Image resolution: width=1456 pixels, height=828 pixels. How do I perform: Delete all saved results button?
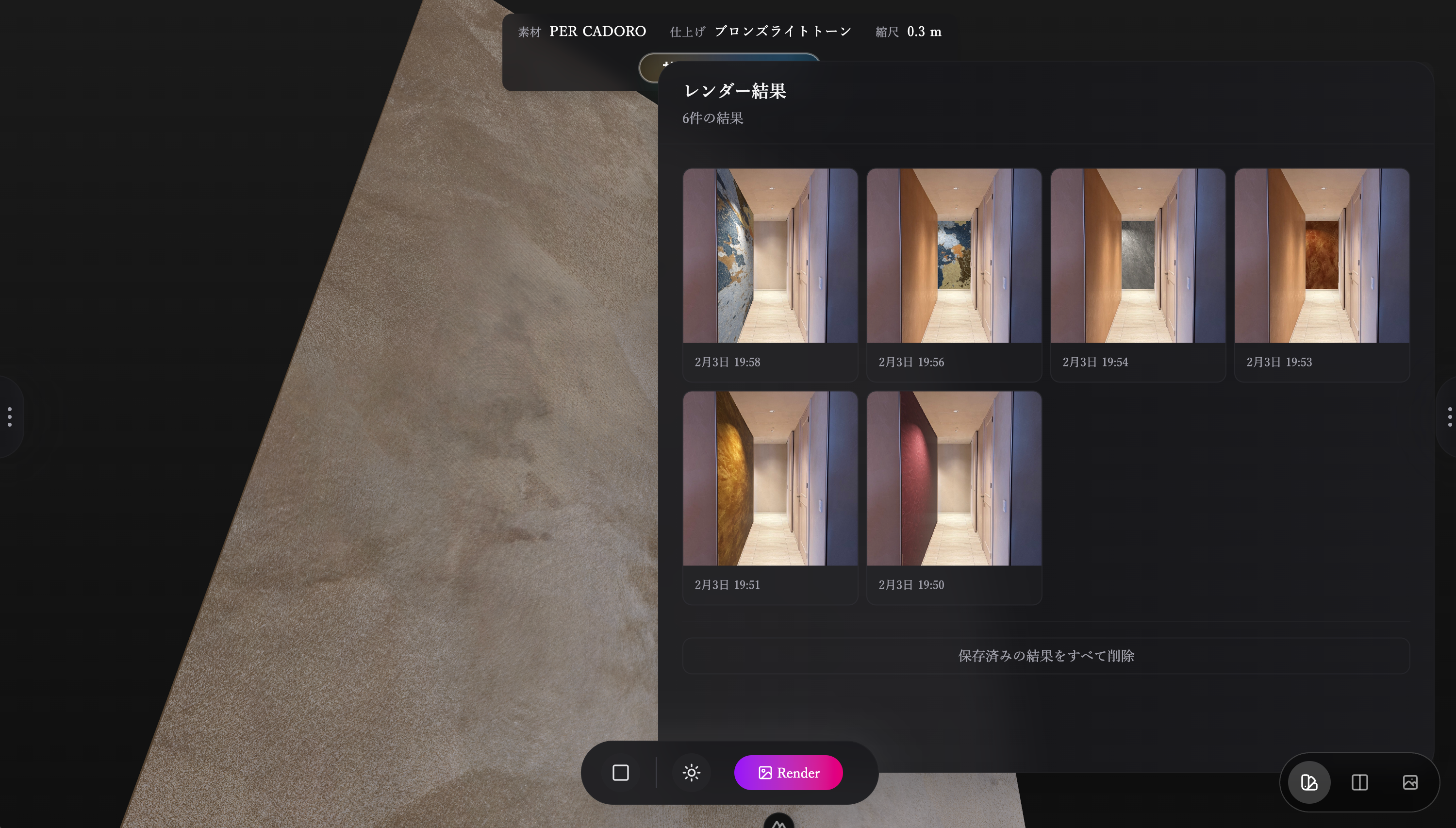coord(1045,656)
